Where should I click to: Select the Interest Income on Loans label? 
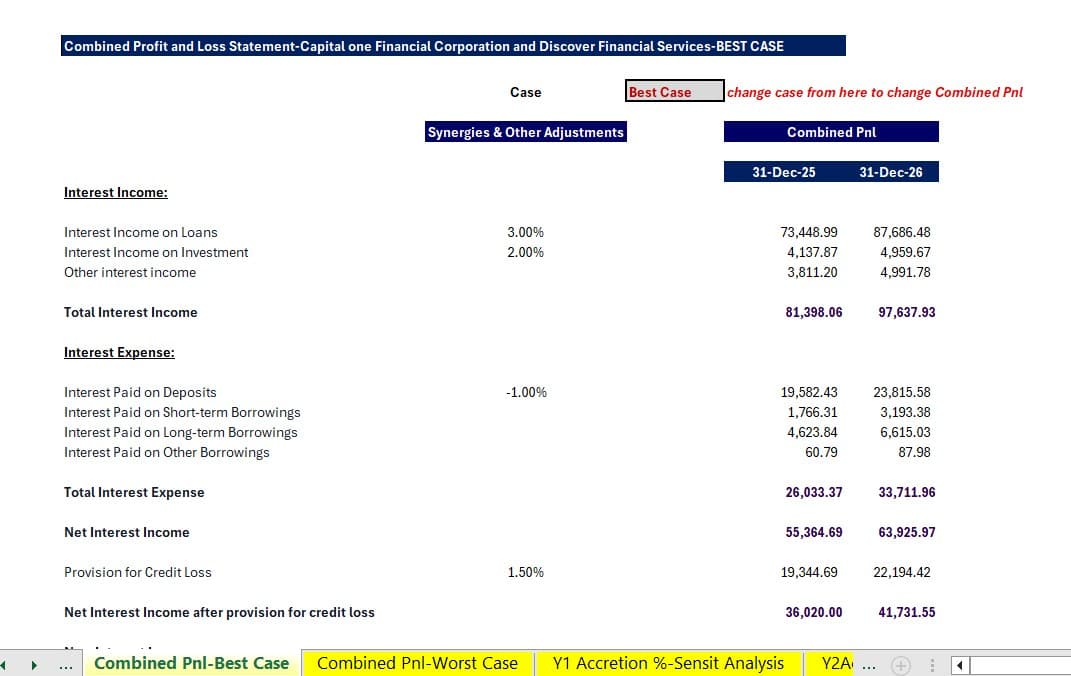point(141,232)
